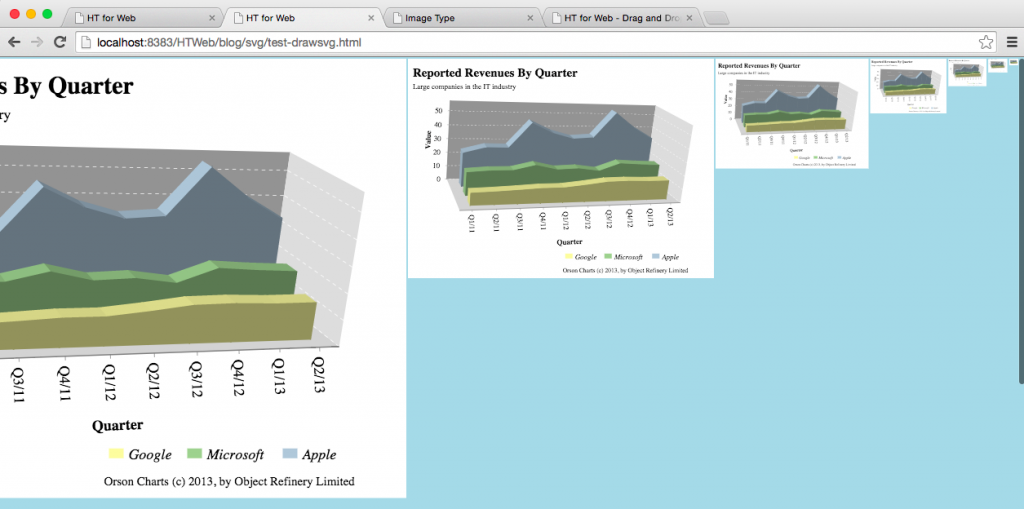Open the Chrome hamburger menu
This screenshot has height=509, width=1024.
[1010, 42]
